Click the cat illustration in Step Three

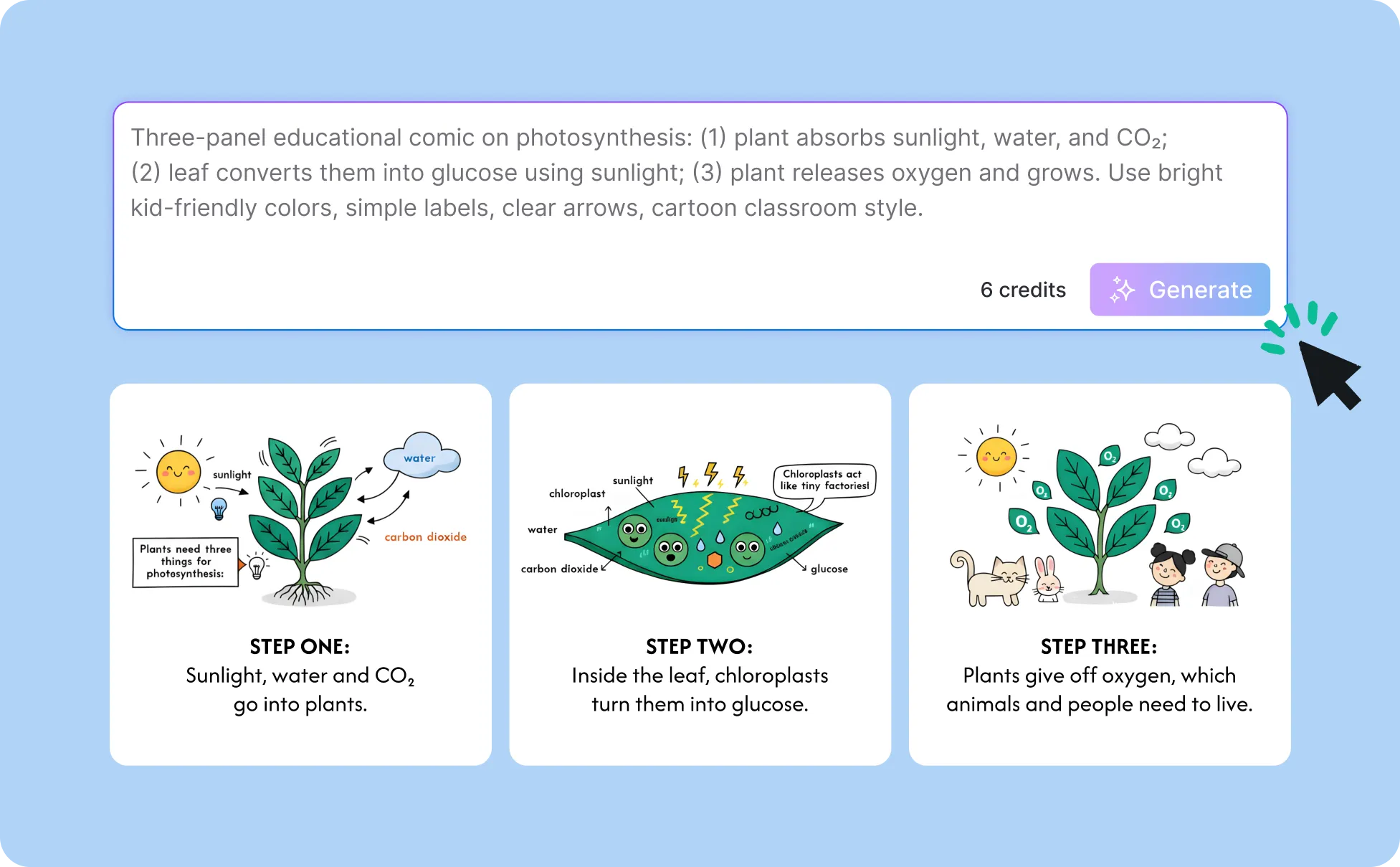989,578
